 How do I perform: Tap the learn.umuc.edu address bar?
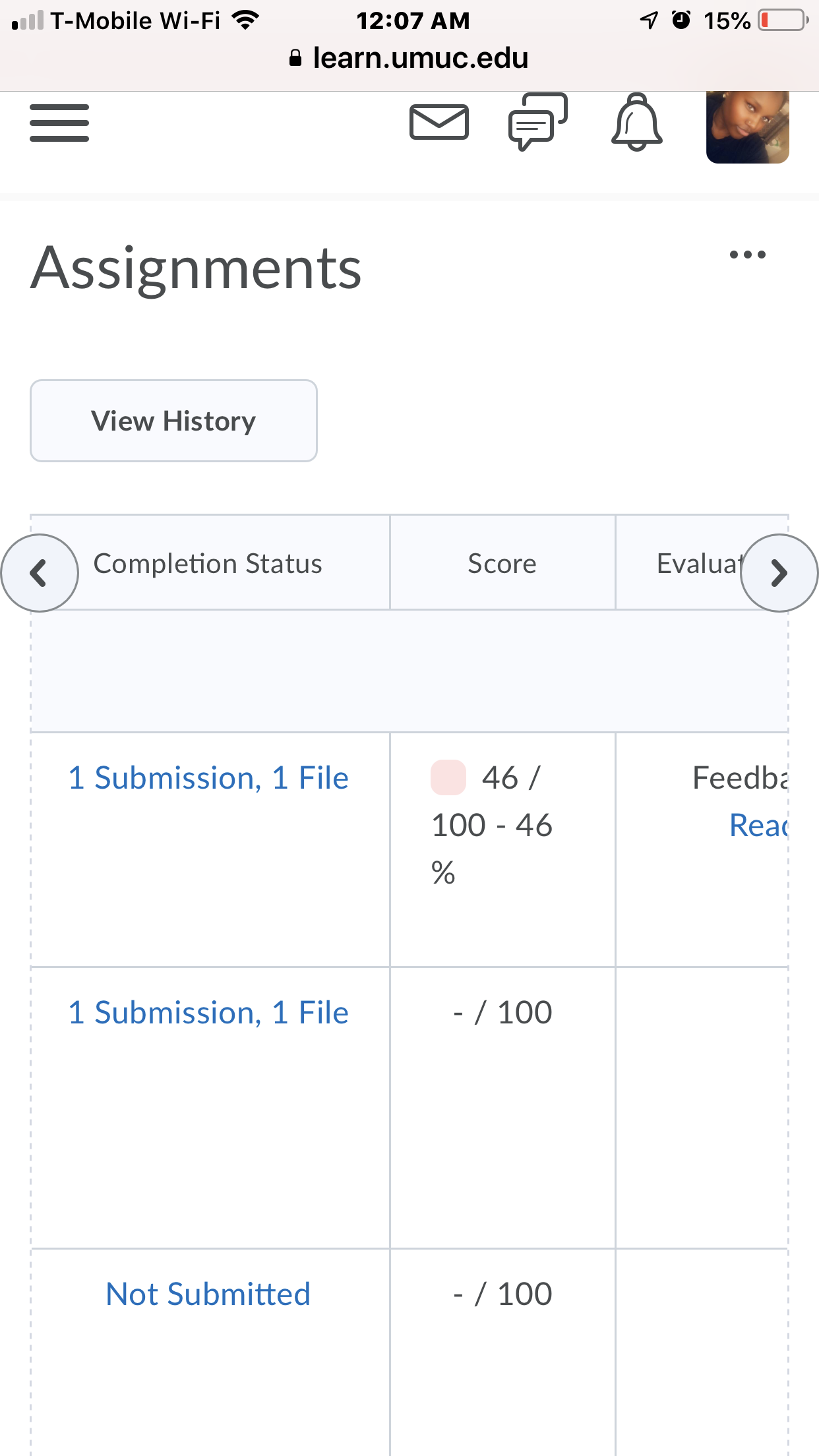click(409, 58)
